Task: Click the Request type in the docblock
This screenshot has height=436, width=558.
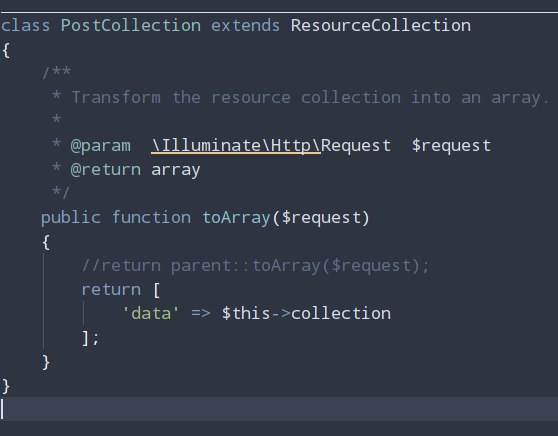Action: pyautogui.click(x=356, y=146)
